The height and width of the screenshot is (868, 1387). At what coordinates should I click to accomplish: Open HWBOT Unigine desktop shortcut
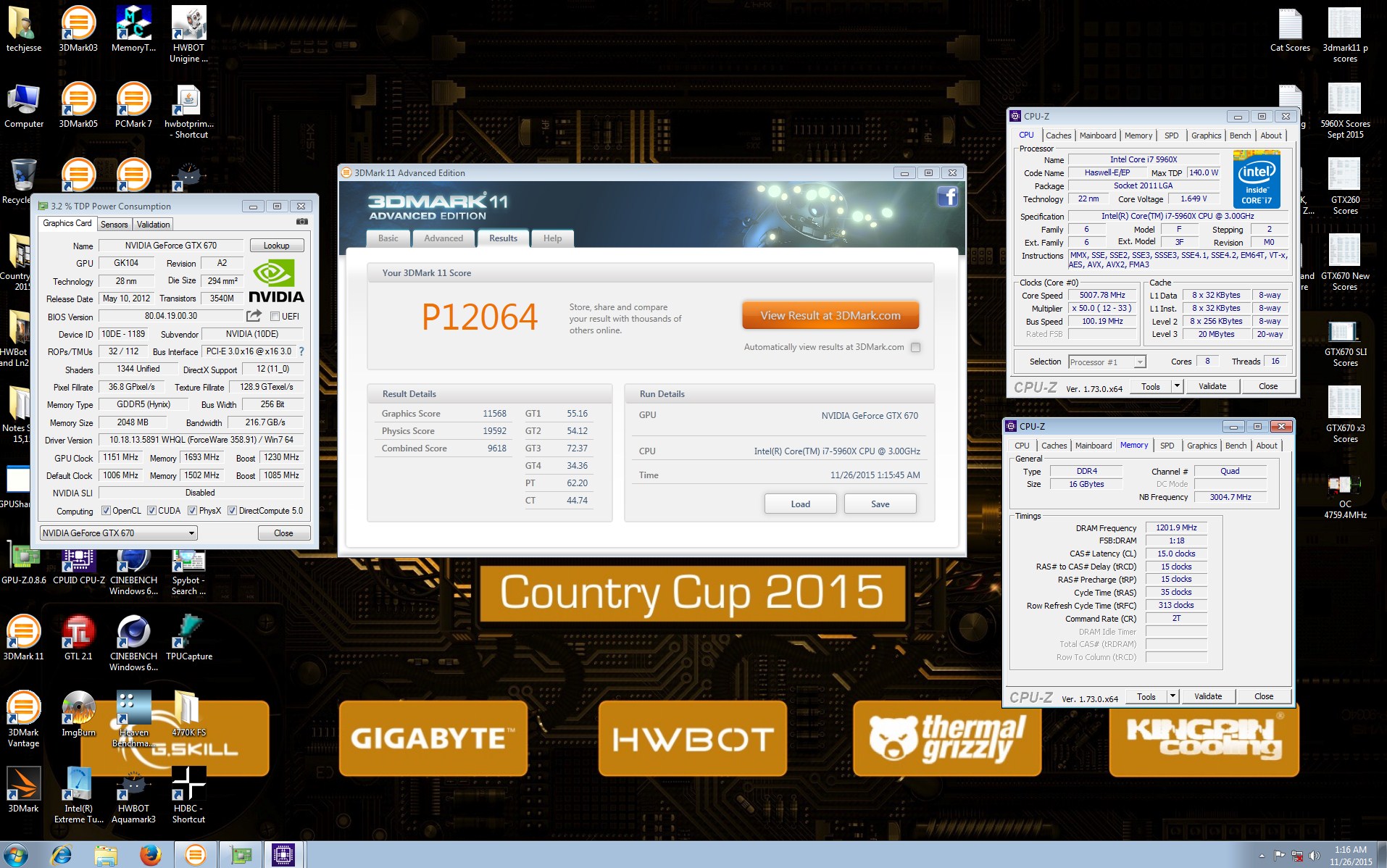188,34
